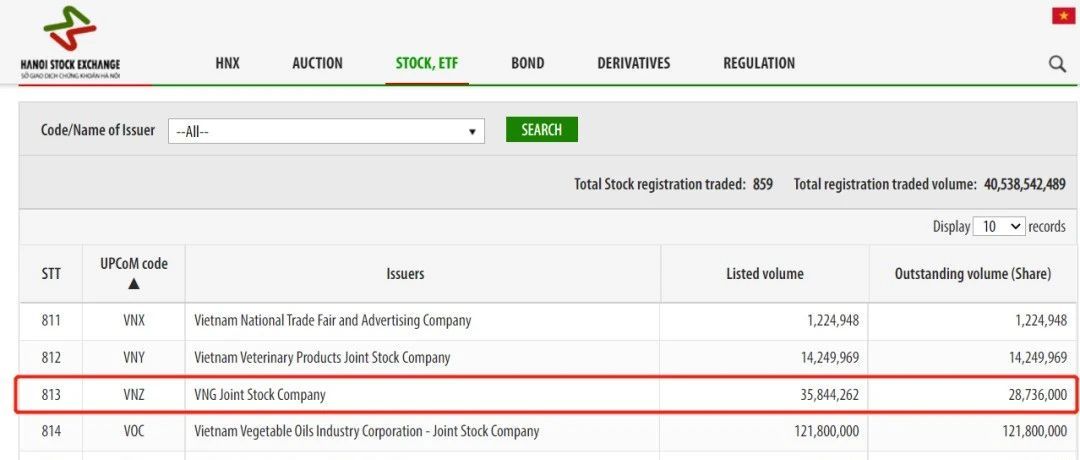Click the Issuers column header
1080x460 pixels.
(405, 274)
